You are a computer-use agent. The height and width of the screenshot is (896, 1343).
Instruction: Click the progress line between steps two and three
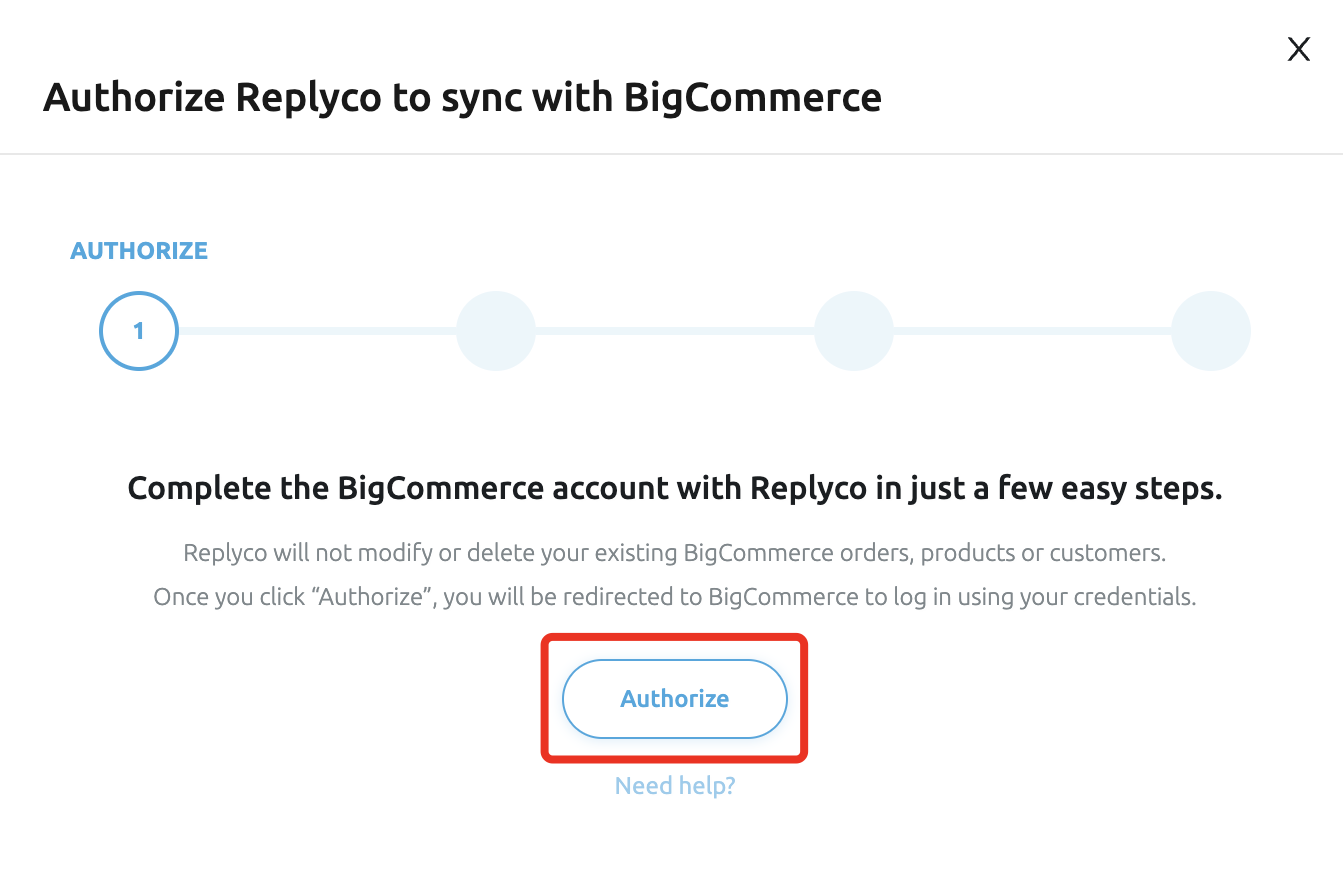(675, 331)
